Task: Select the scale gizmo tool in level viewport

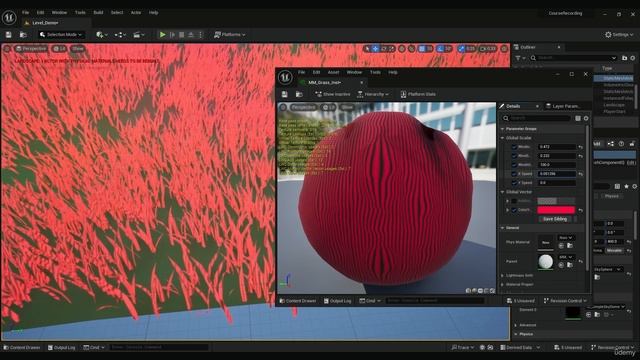Action: (391, 49)
